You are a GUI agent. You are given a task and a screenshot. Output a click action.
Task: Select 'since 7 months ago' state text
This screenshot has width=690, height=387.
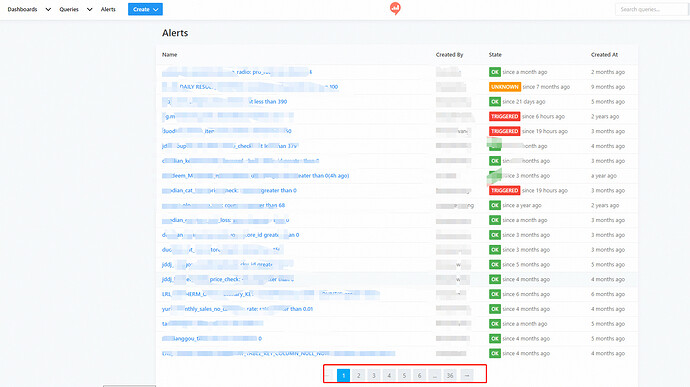(x=546, y=87)
